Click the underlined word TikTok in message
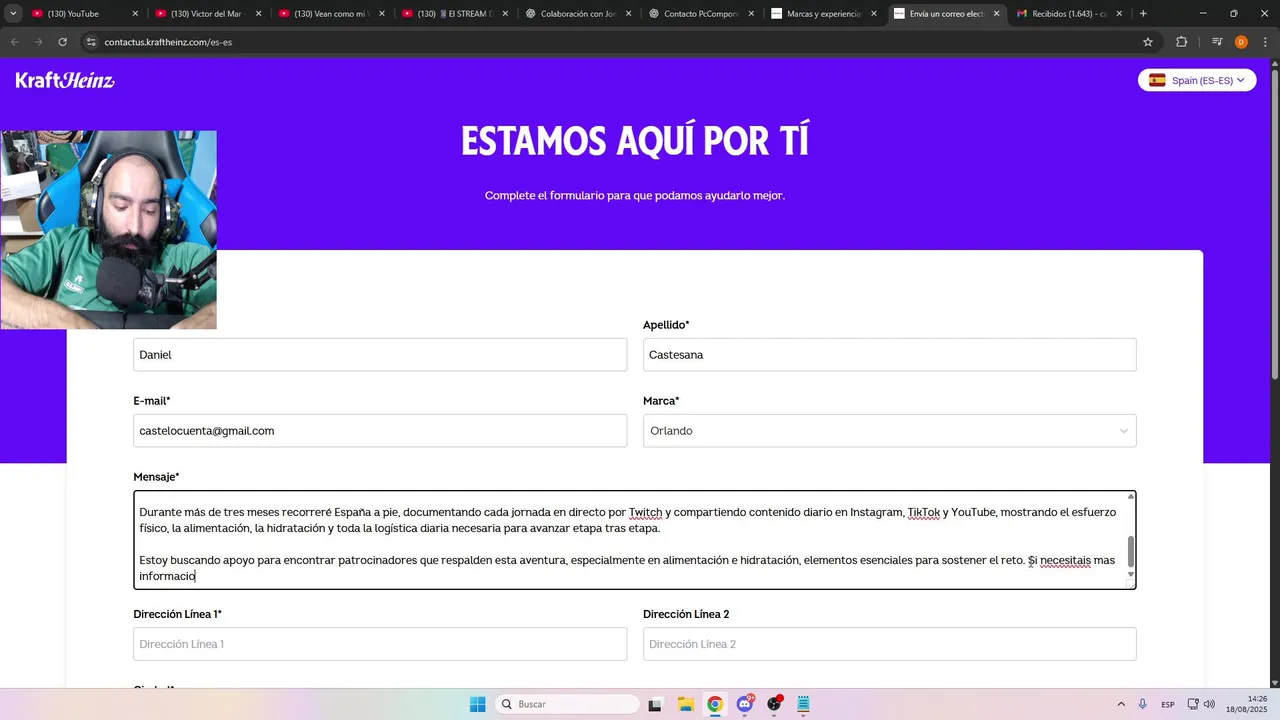 (923, 512)
